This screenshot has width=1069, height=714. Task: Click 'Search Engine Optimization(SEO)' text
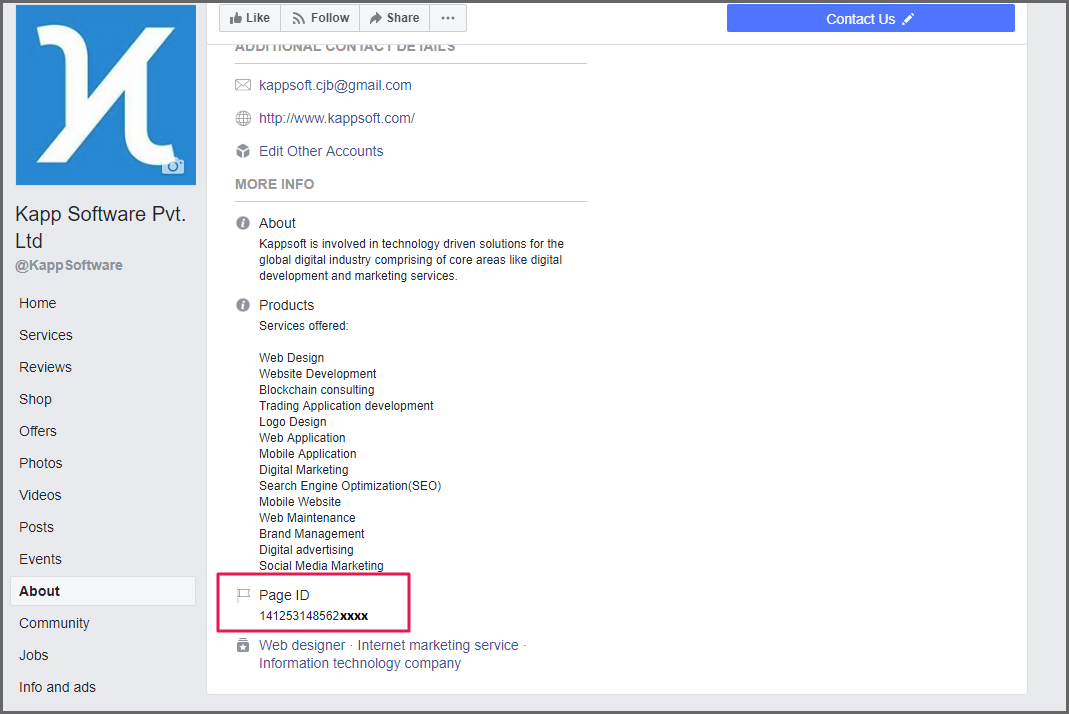tap(350, 486)
